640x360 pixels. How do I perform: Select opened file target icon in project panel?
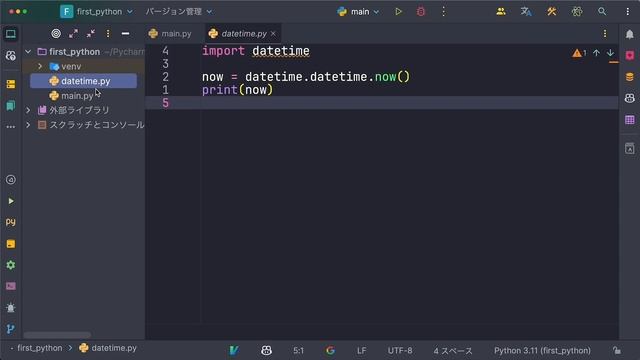56,34
